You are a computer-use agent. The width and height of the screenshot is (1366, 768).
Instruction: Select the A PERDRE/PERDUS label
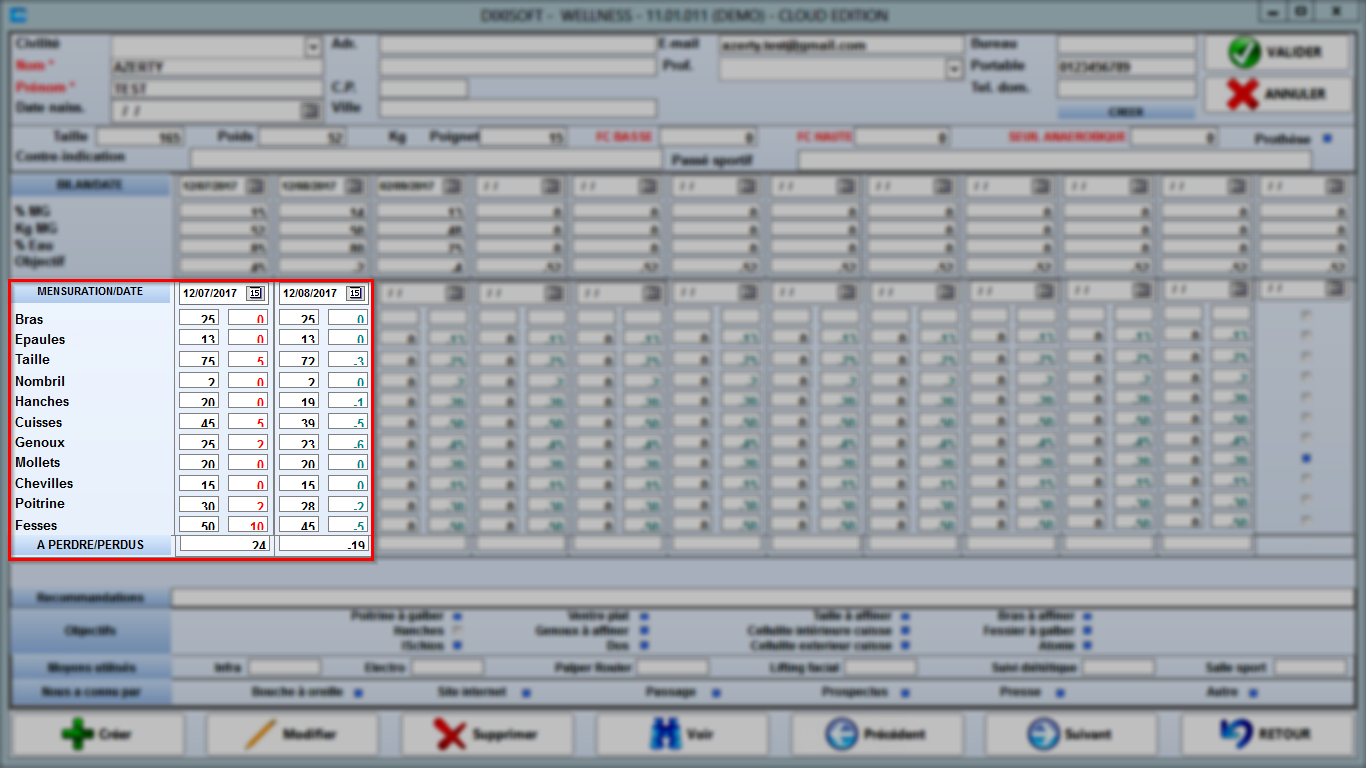coord(90,545)
